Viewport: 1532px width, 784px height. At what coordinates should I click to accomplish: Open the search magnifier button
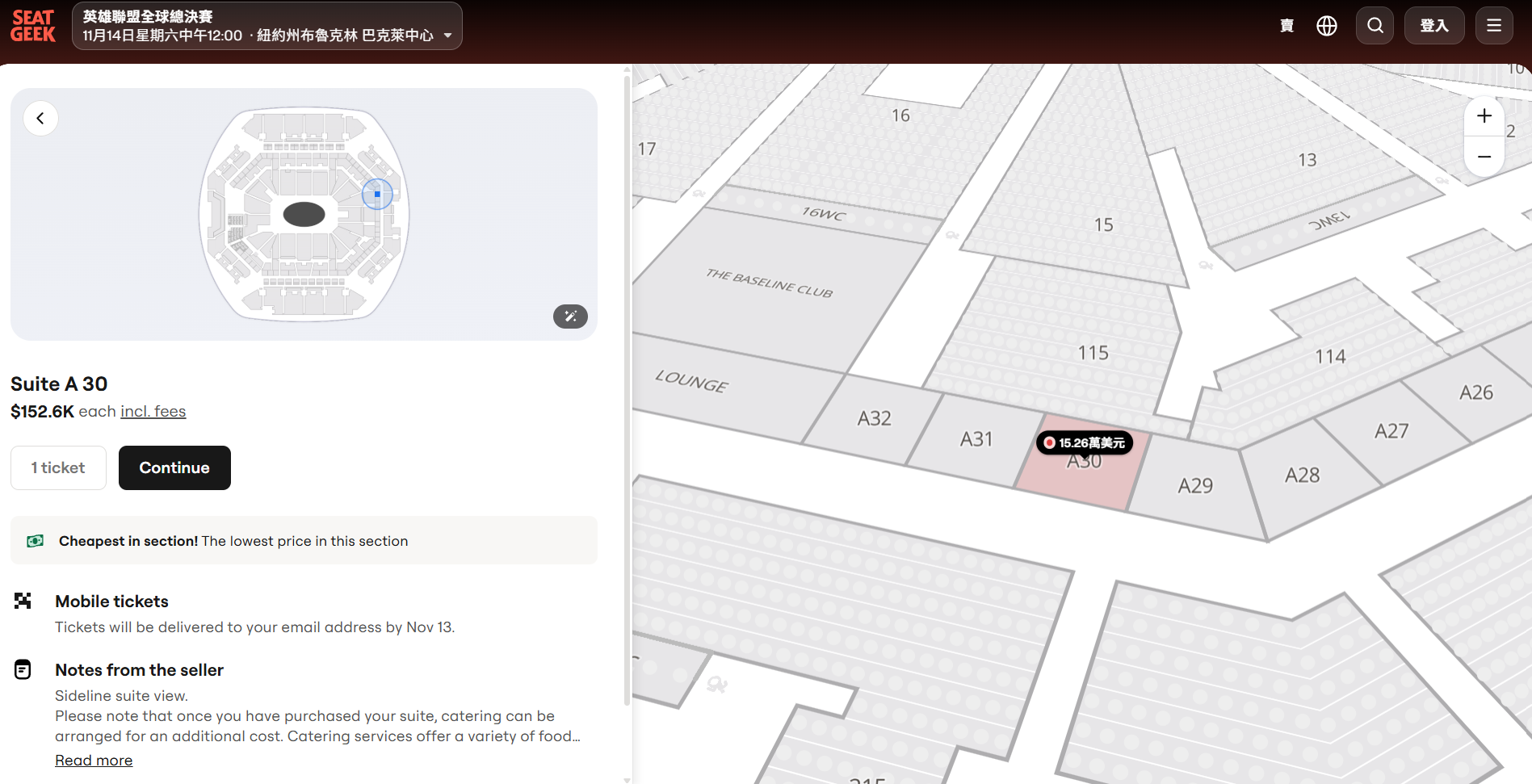(x=1375, y=26)
